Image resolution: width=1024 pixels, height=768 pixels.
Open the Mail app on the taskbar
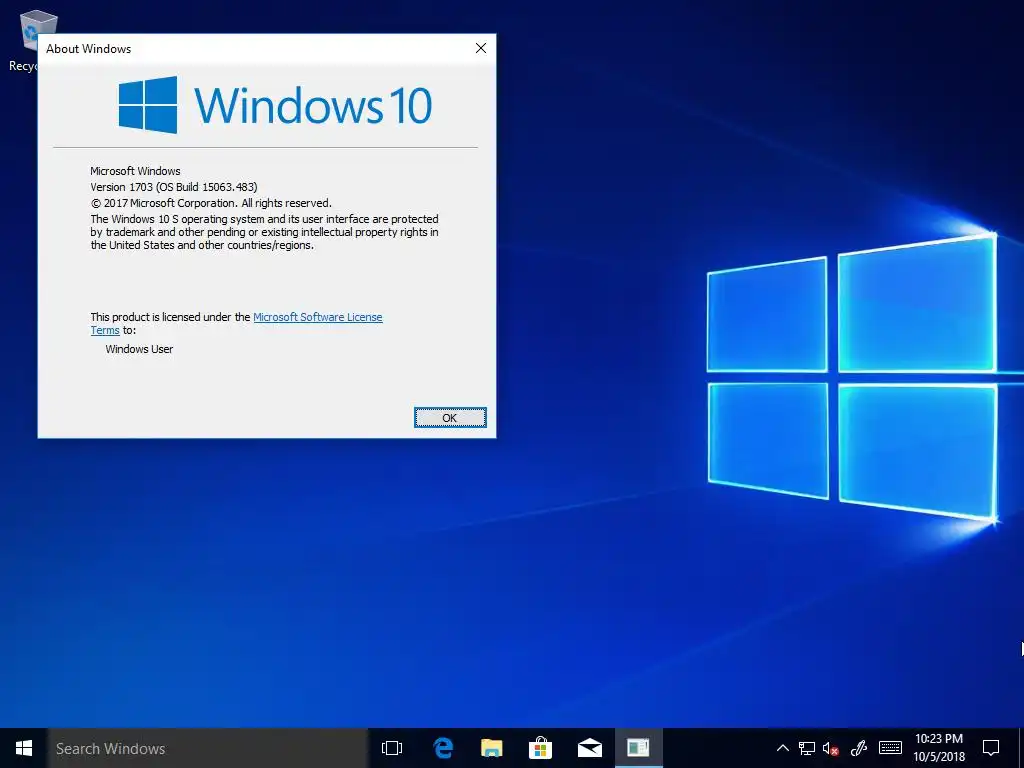pos(590,748)
